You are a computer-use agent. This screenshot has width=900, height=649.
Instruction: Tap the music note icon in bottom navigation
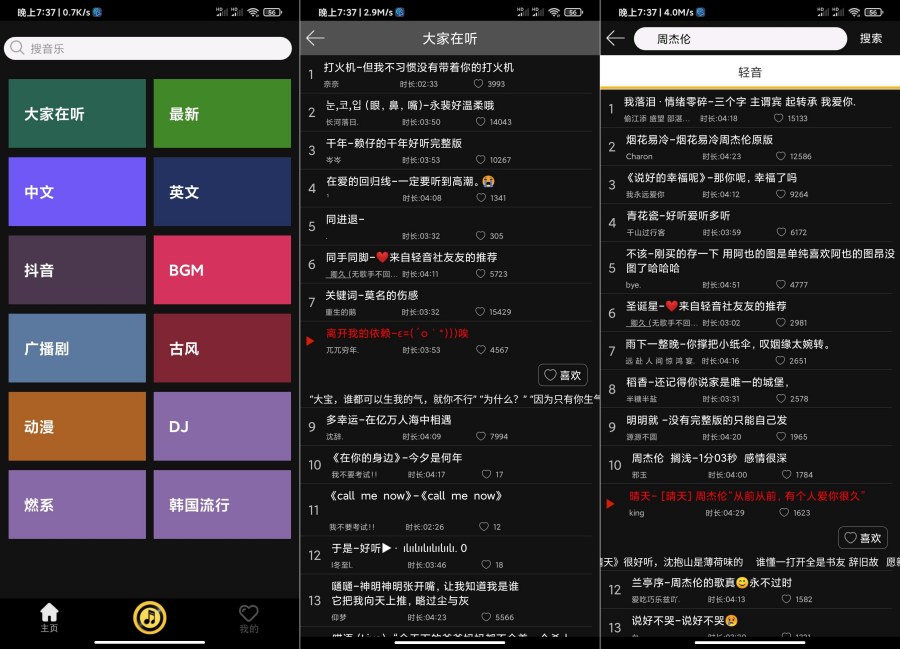148,616
